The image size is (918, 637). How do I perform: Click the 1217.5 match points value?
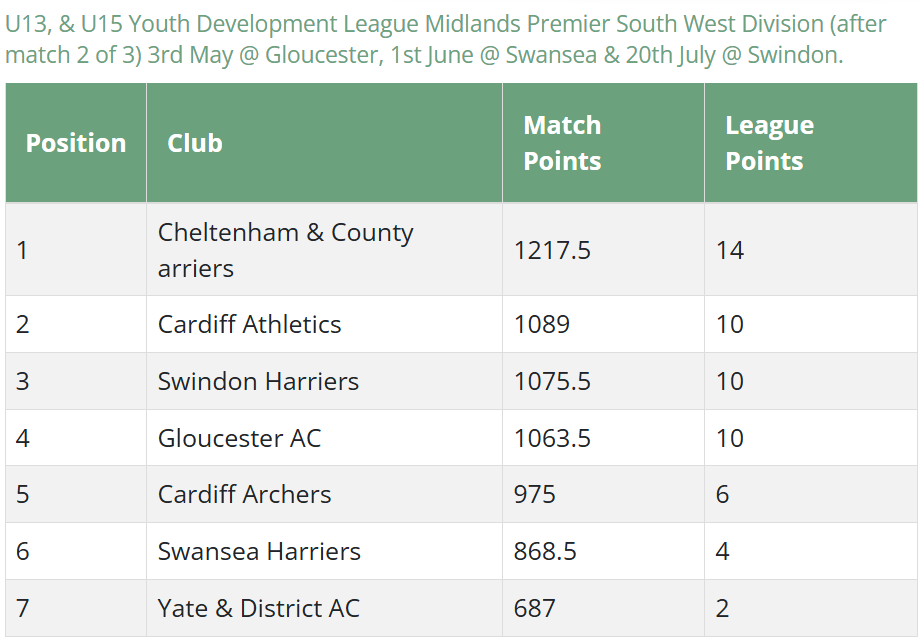pyautogui.click(x=552, y=250)
